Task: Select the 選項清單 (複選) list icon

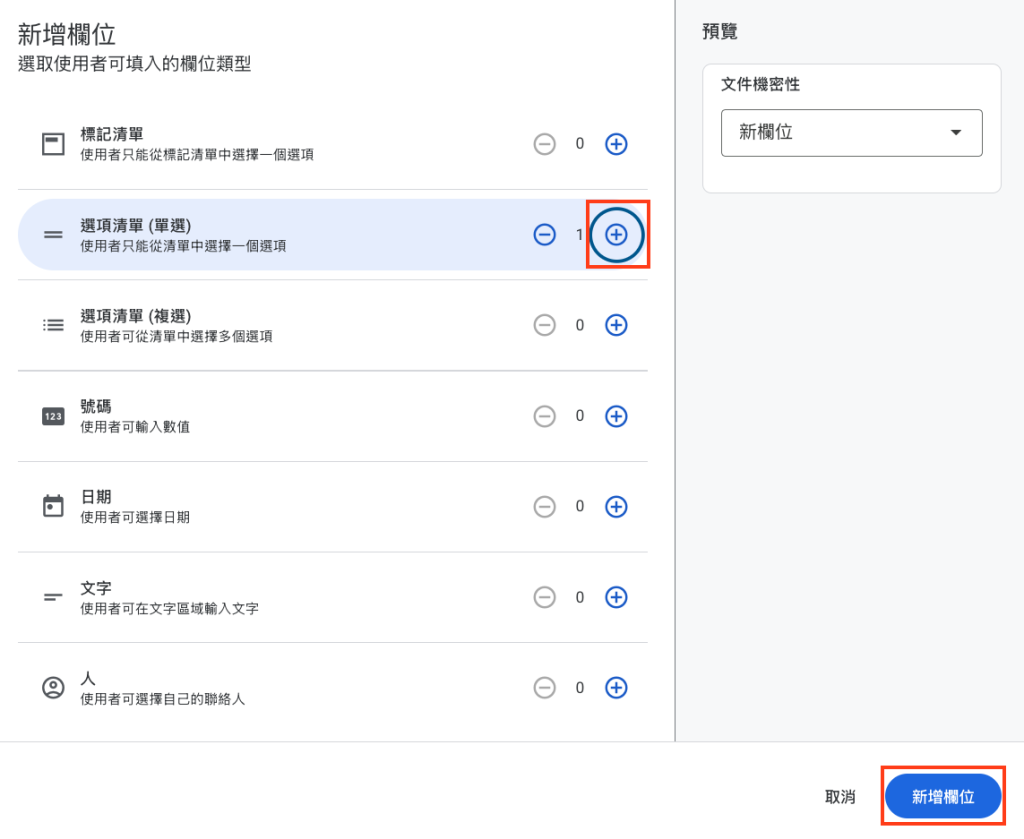Action: (53, 325)
